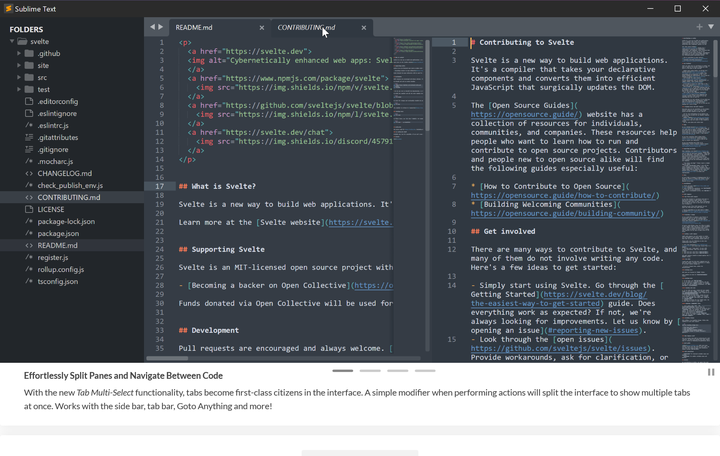This screenshot has height=456, width=720.
Task: Select the fourth carousel slide indicator
Action: 425,371
